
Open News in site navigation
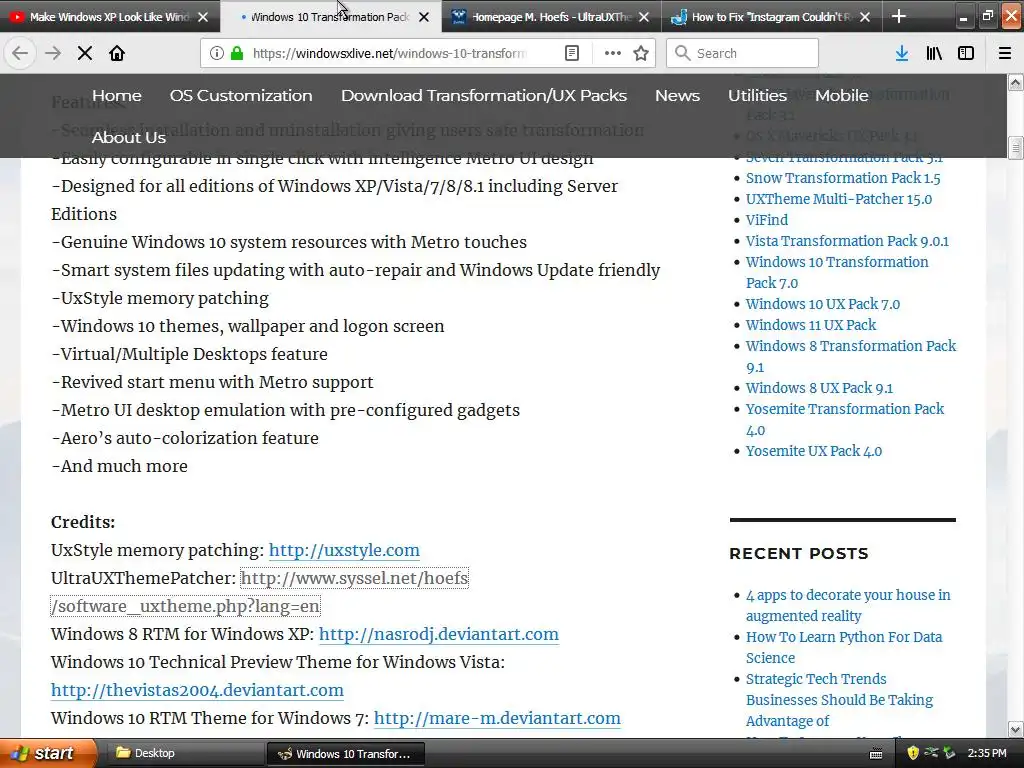click(x=677, y=95)
